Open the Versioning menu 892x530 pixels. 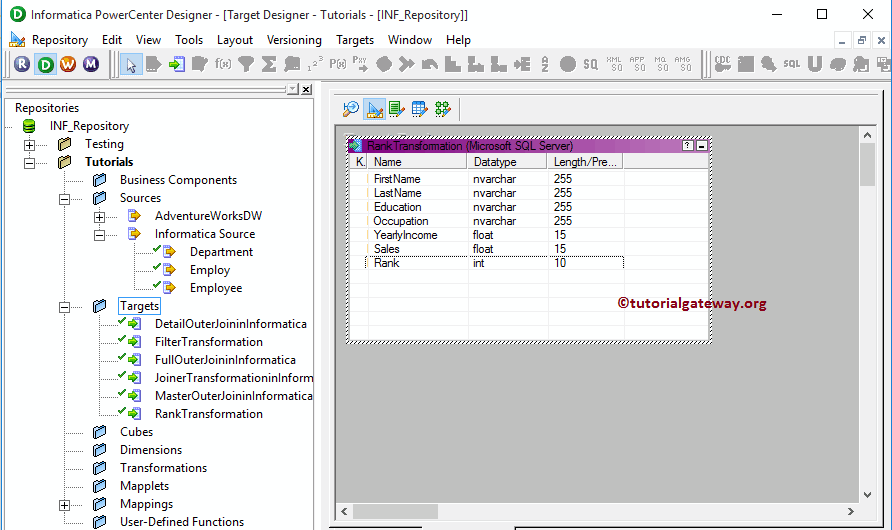294,40
